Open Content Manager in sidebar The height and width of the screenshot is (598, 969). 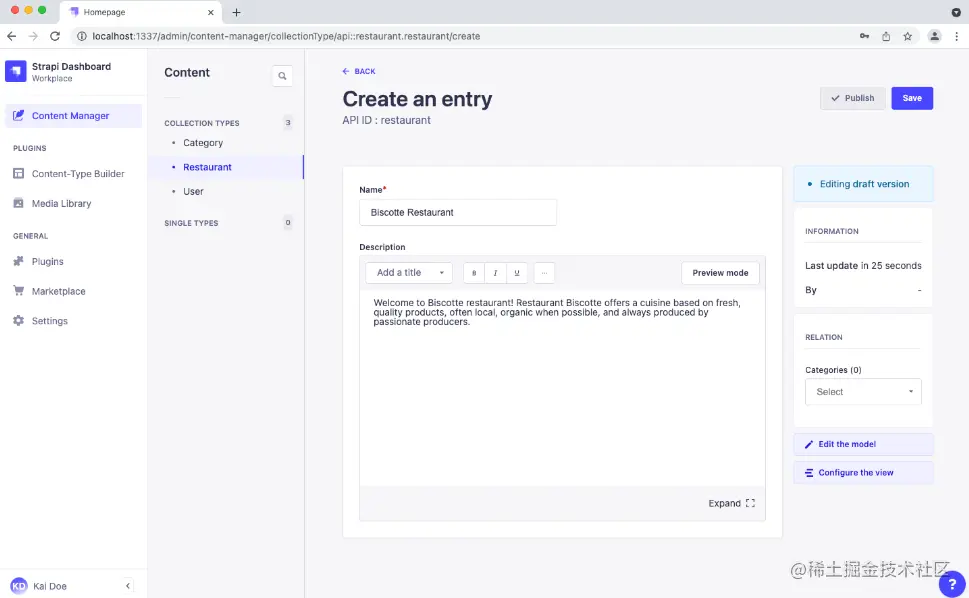click(73, 116)
